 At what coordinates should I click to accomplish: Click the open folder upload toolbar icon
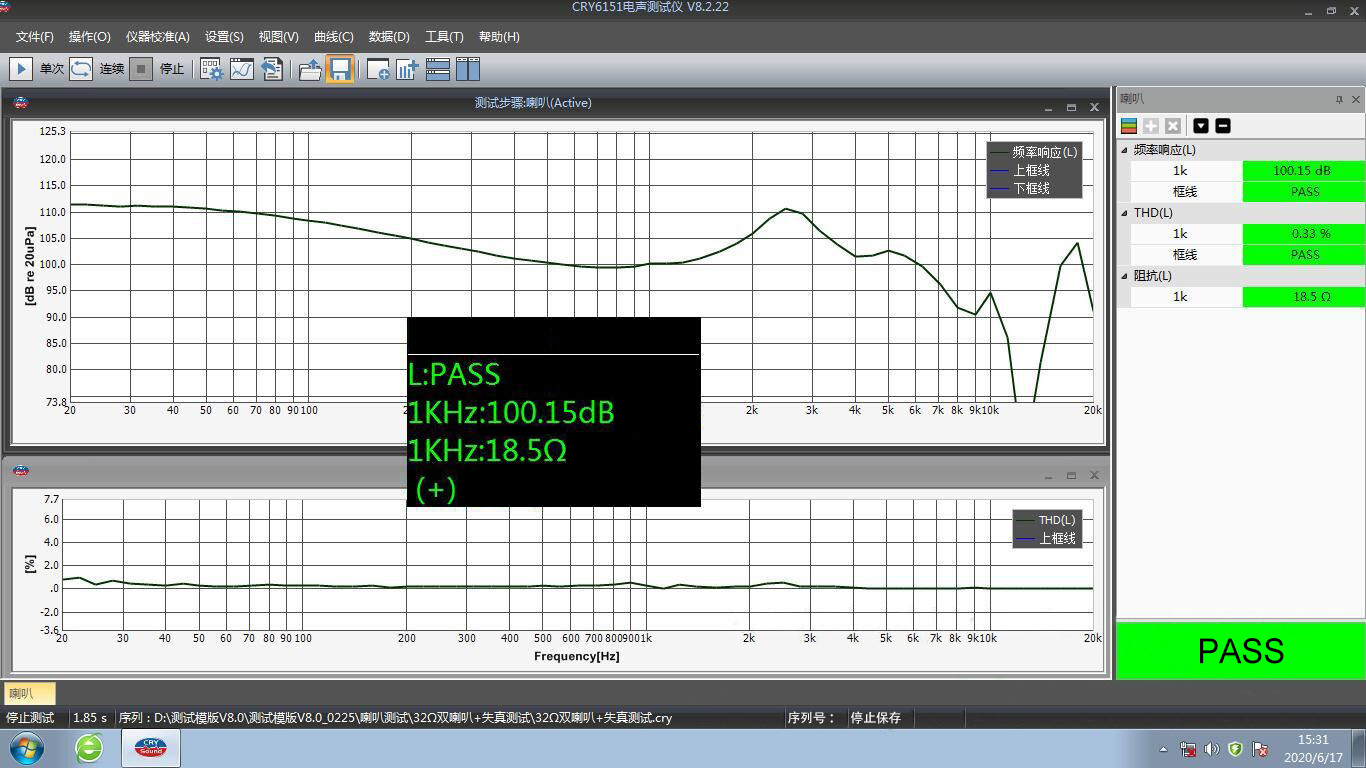pyautogui.click(x=310, y=69)
